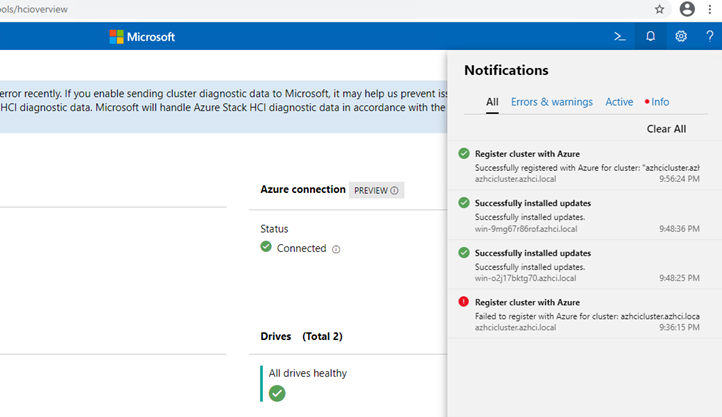Switch to the All notifications tab
The width and height of the screenshot is (722, 417).
click(492, 102)
